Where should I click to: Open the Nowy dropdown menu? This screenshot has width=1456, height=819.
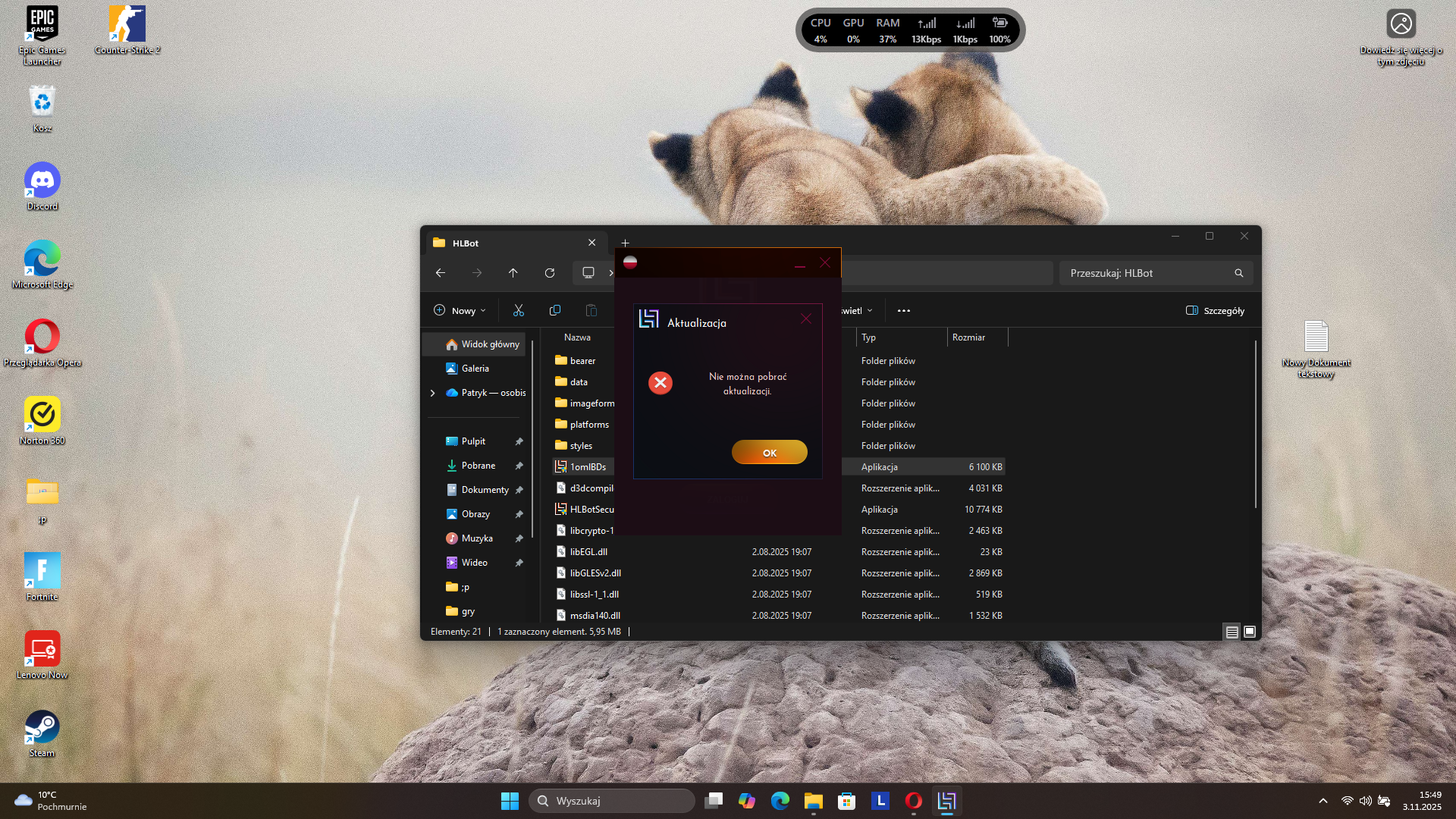460,310
